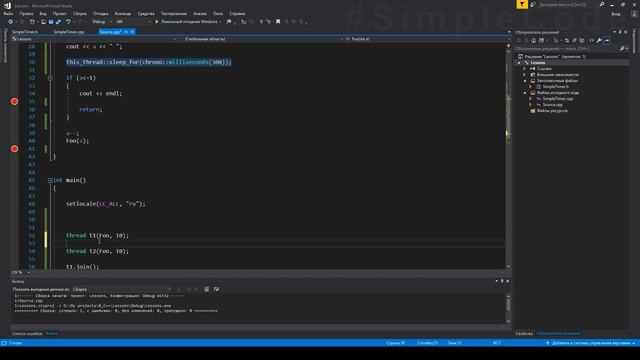This screenshot has width=640, height=360.
Task: Click the Save All toolbar icon
Action: click(58, 22)
